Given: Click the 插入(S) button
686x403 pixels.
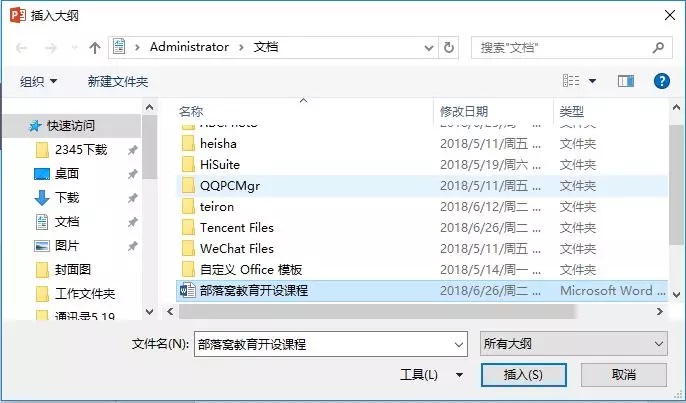Looking at the screenshot, I should [523, 375].
